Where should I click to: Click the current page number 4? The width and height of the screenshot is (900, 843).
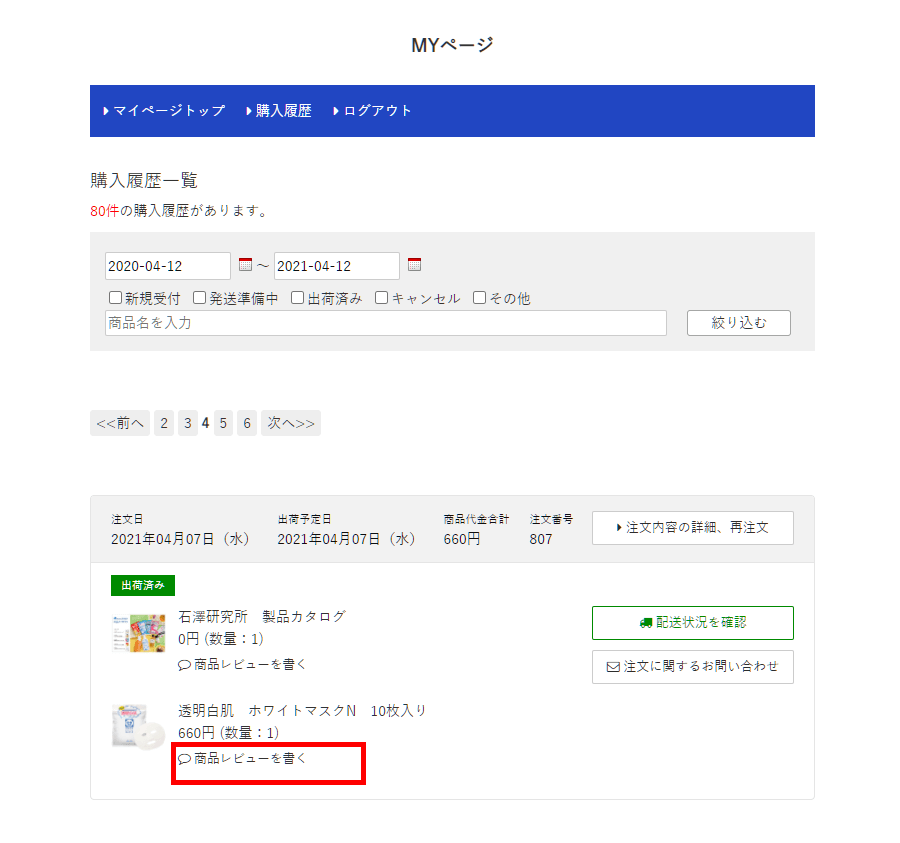[205, 424]
